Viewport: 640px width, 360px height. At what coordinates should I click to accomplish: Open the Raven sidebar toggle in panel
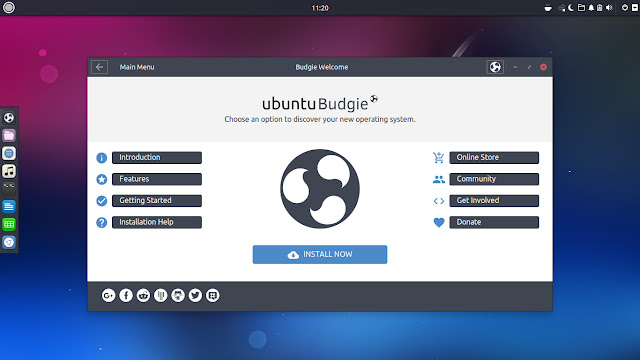pos(635,8)
